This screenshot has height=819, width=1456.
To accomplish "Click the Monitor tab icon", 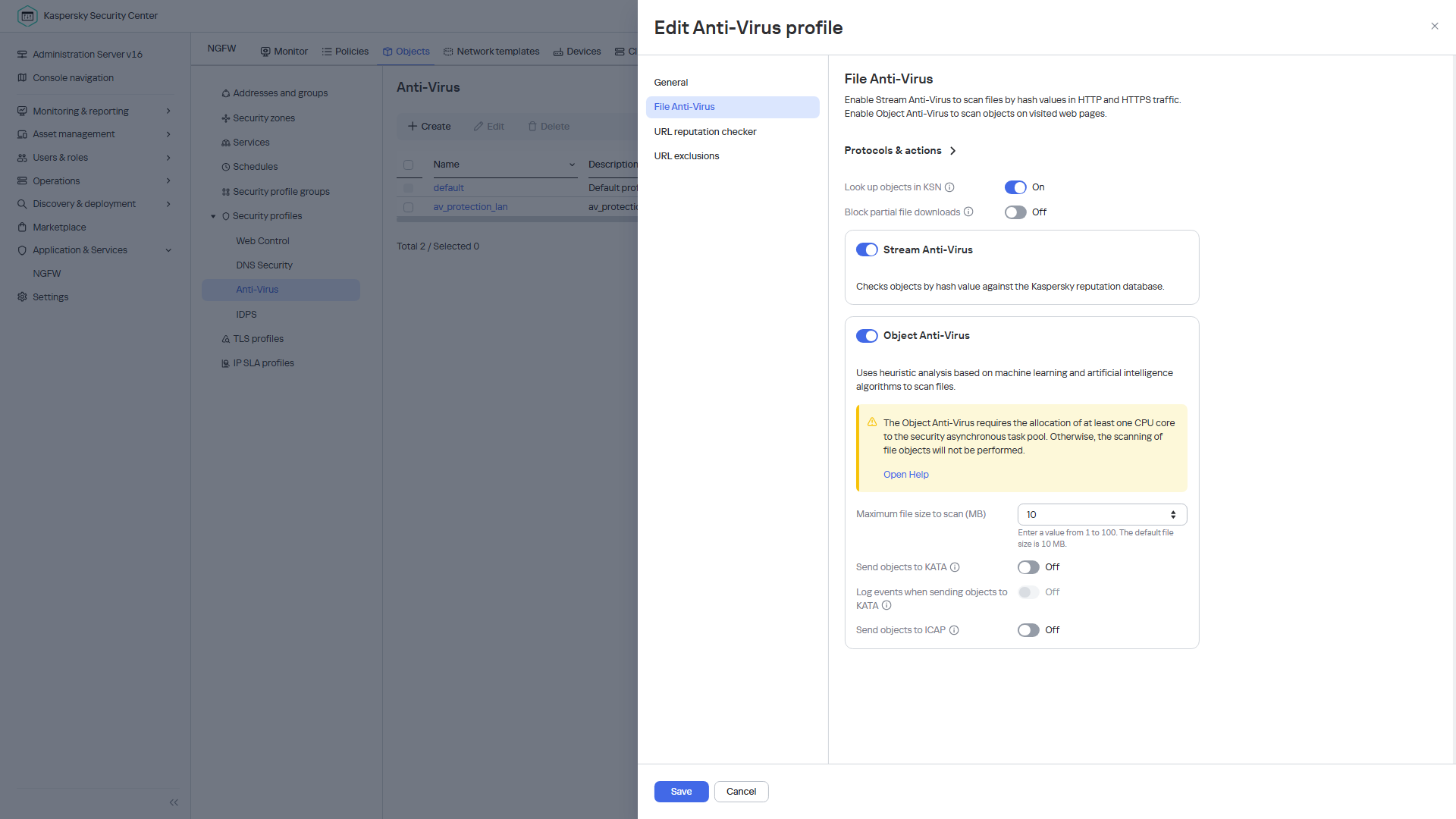I will click(x=265, y=52).
